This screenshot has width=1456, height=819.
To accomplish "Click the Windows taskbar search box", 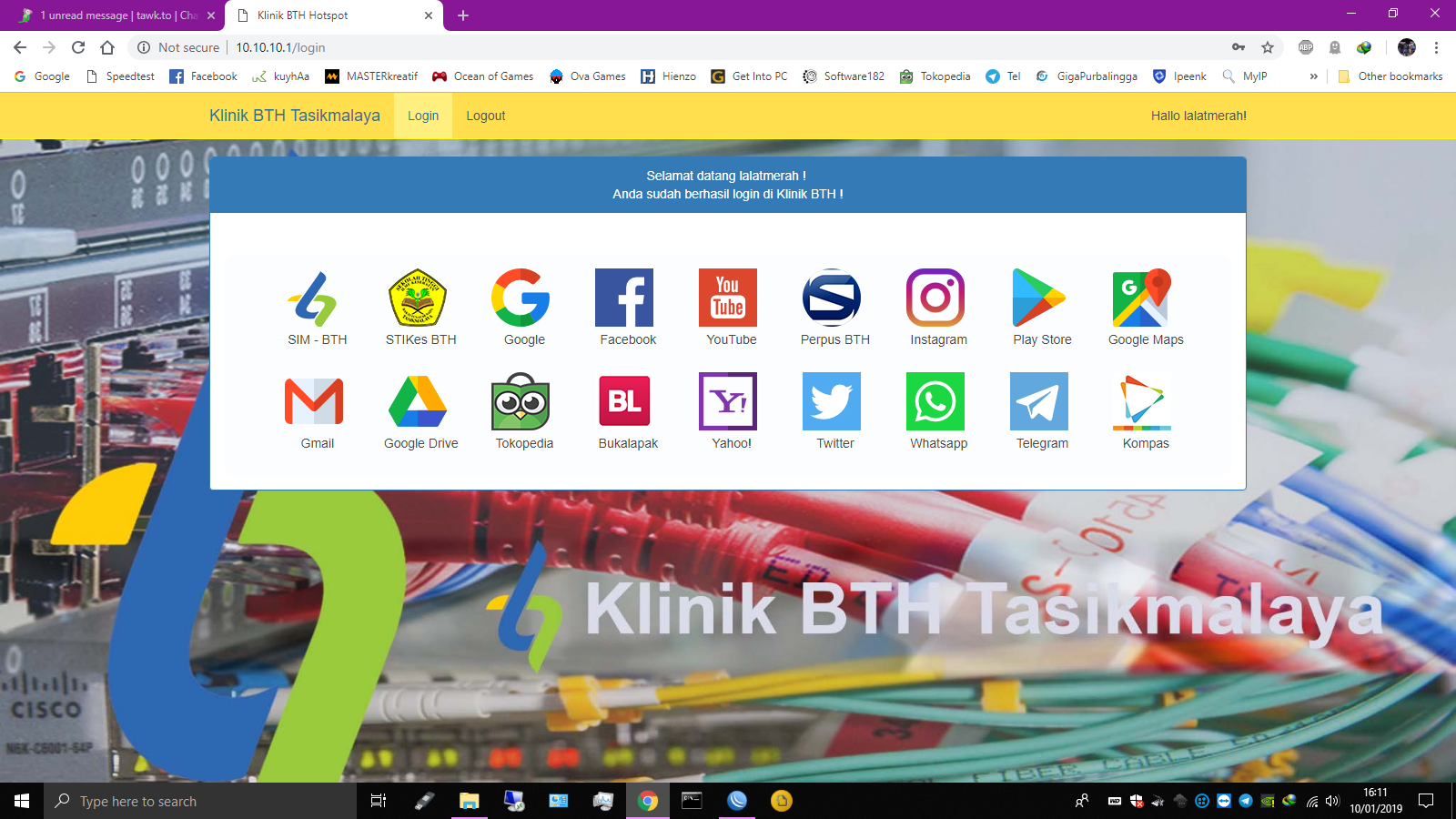I will [x=200, y=801].
